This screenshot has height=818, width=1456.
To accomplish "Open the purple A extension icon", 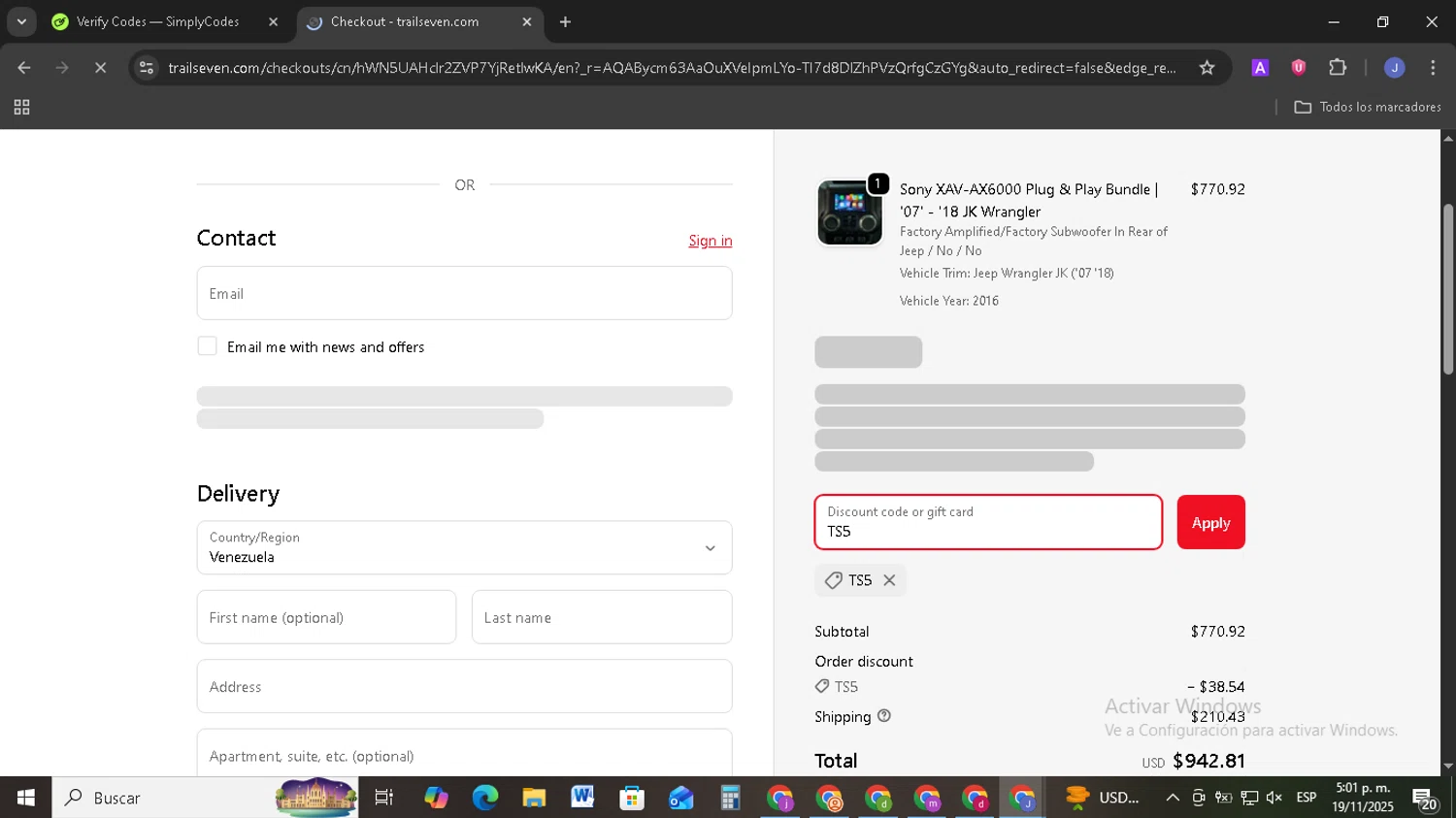I will click(x=1260, y=67).
